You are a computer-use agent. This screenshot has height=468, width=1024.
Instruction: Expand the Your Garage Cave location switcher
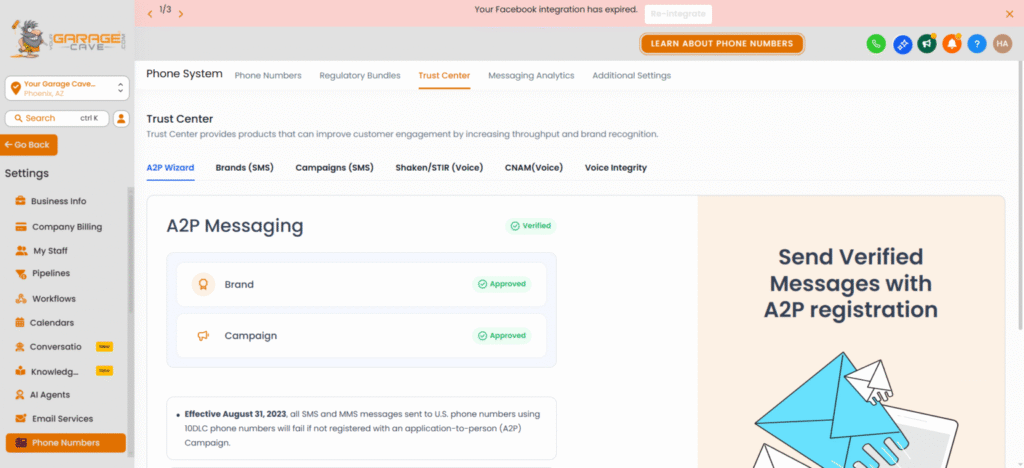pyautogui.click(x=67, y=88)
